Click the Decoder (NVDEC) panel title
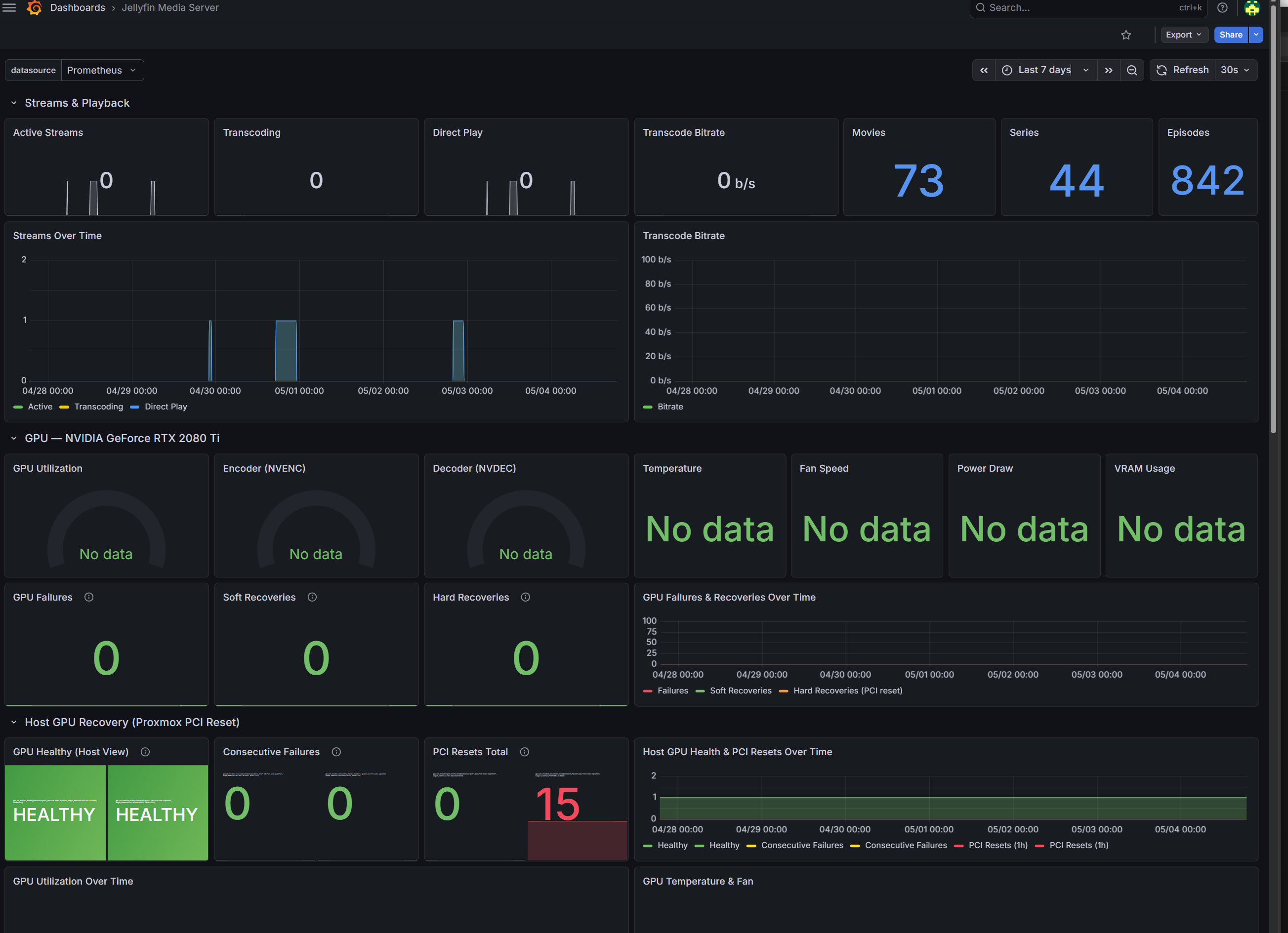 pyautogui.click(x=474, y=468)
